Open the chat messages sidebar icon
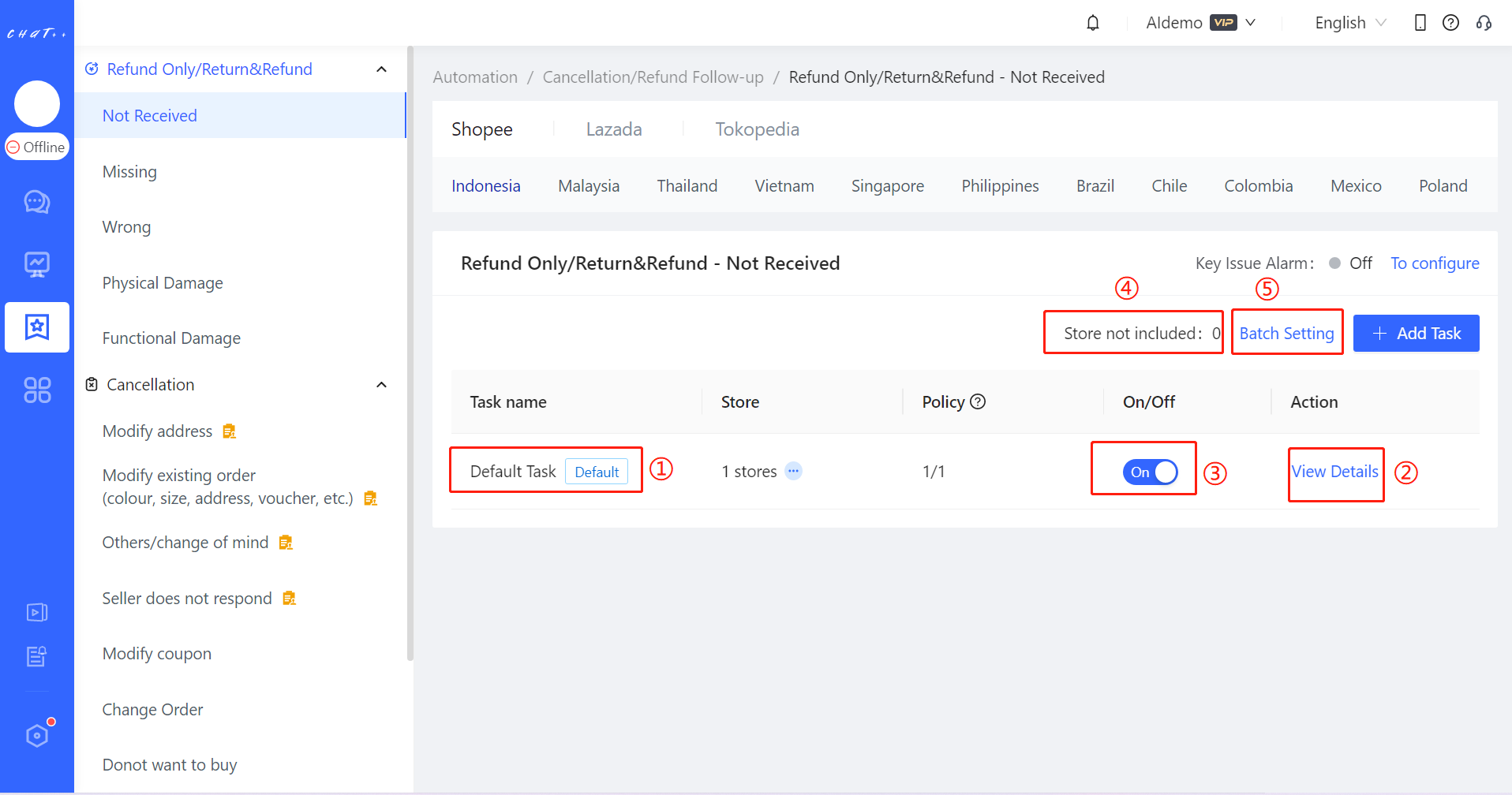Viewport: 1512px width, 795px height. click(x=37, y=202)
